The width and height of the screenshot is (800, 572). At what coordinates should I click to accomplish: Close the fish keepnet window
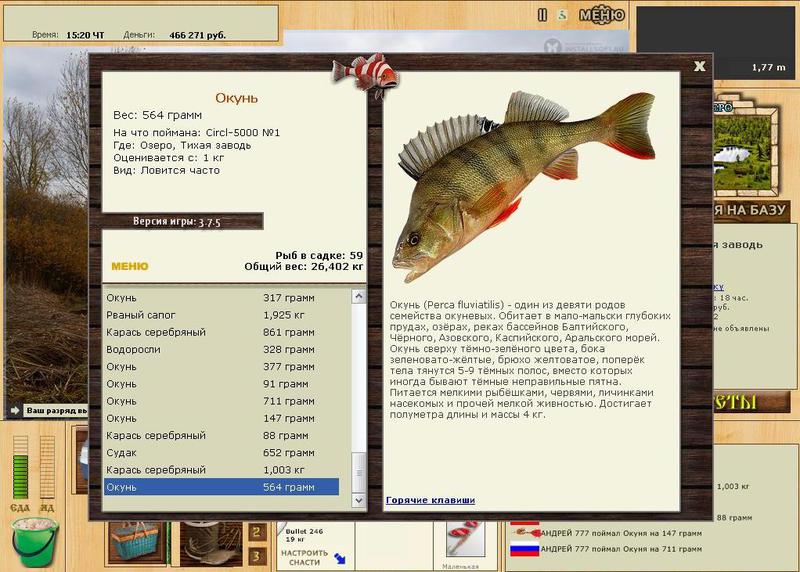pos(699,66)
